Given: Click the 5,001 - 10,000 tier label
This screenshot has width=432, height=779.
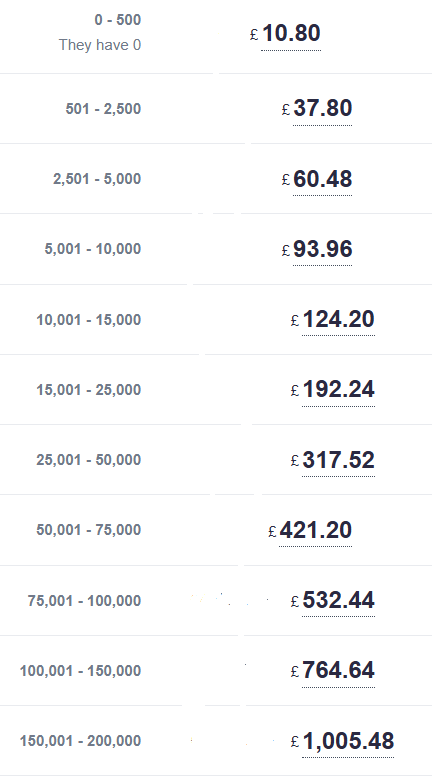Looking at the screenshot, I should 93,249.
